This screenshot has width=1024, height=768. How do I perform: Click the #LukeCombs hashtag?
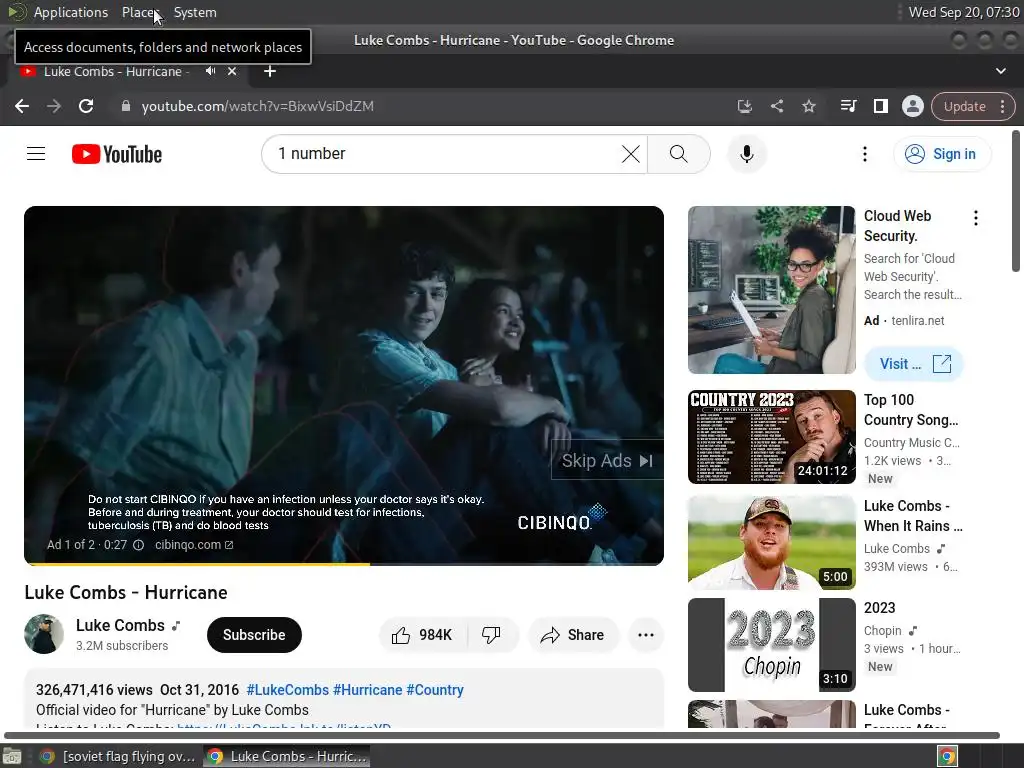(287, 690)
